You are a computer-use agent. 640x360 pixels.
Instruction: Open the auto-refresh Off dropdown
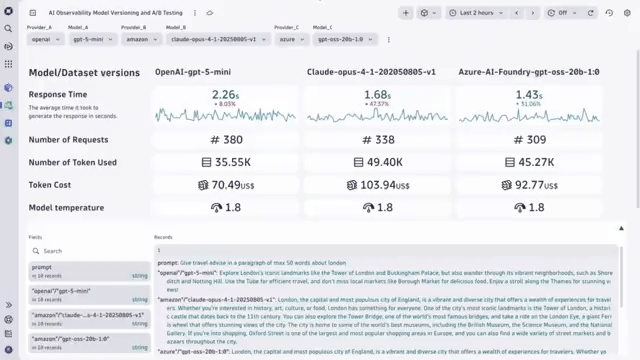tap(562, 13)
